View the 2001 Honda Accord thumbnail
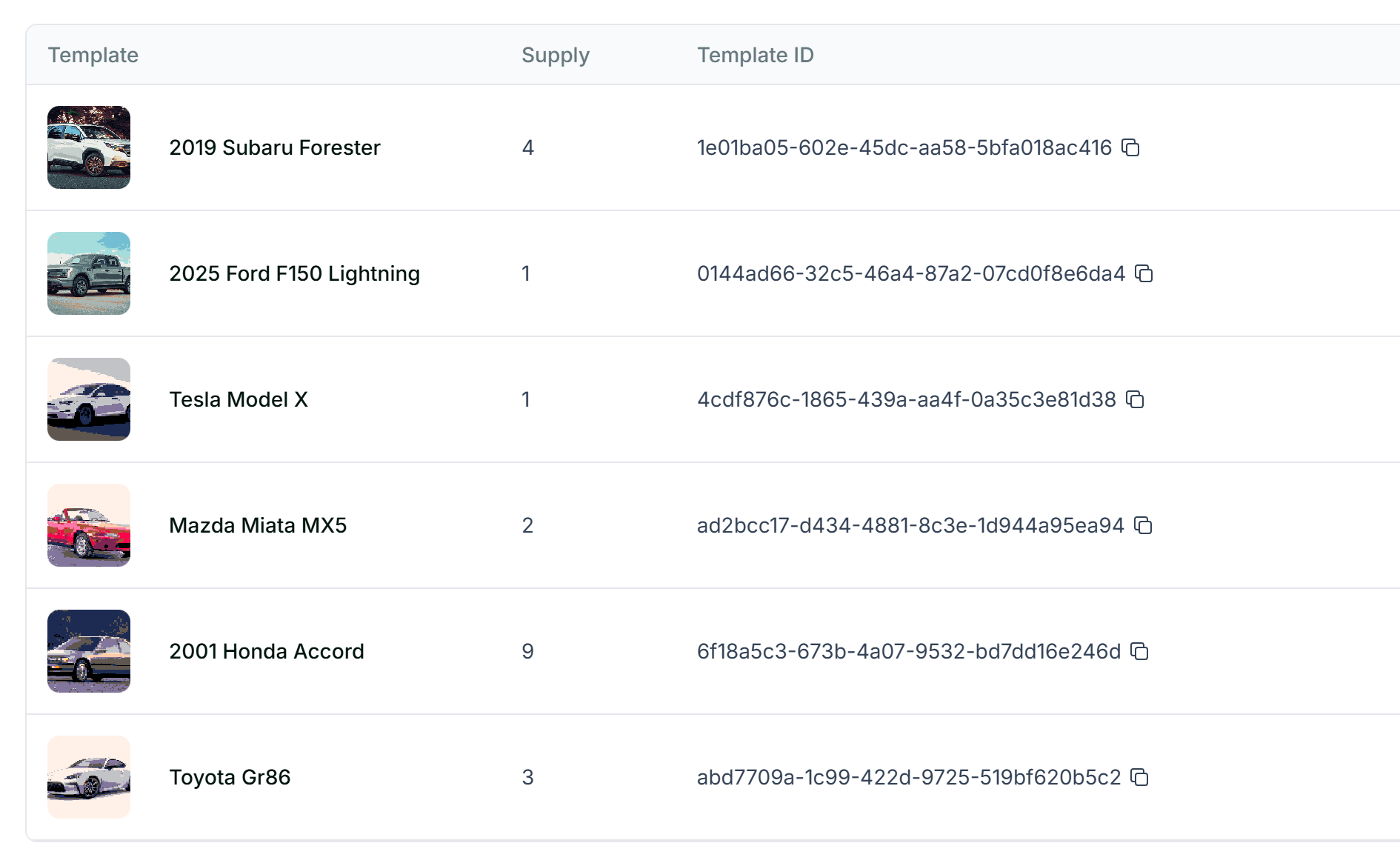1400x846 pixels. click(89, 651)
